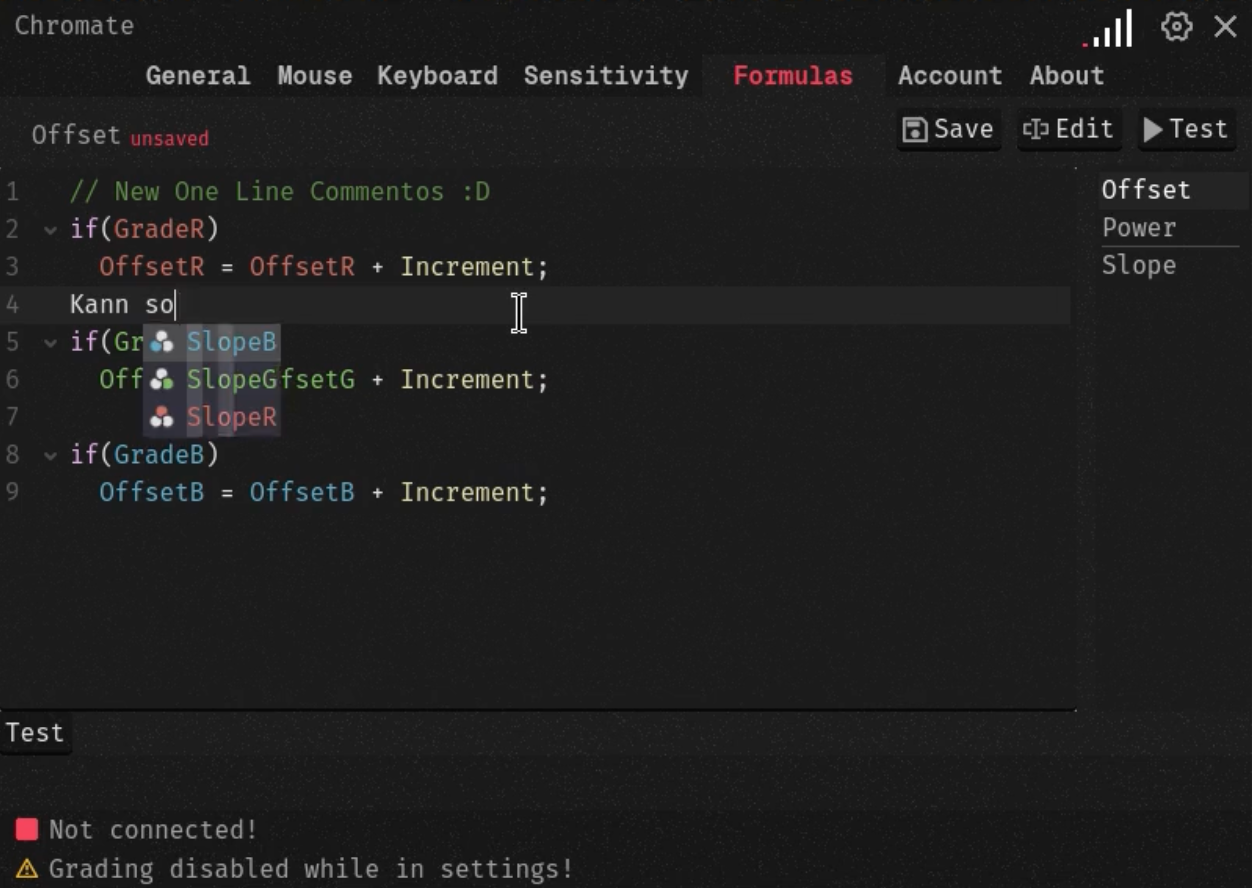Open the Test output panel tab

35,733
